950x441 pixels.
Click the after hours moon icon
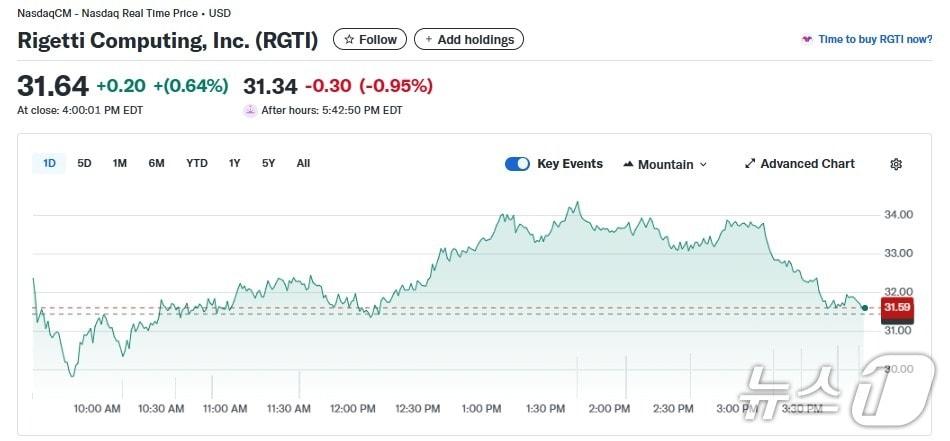coord(250,110)
